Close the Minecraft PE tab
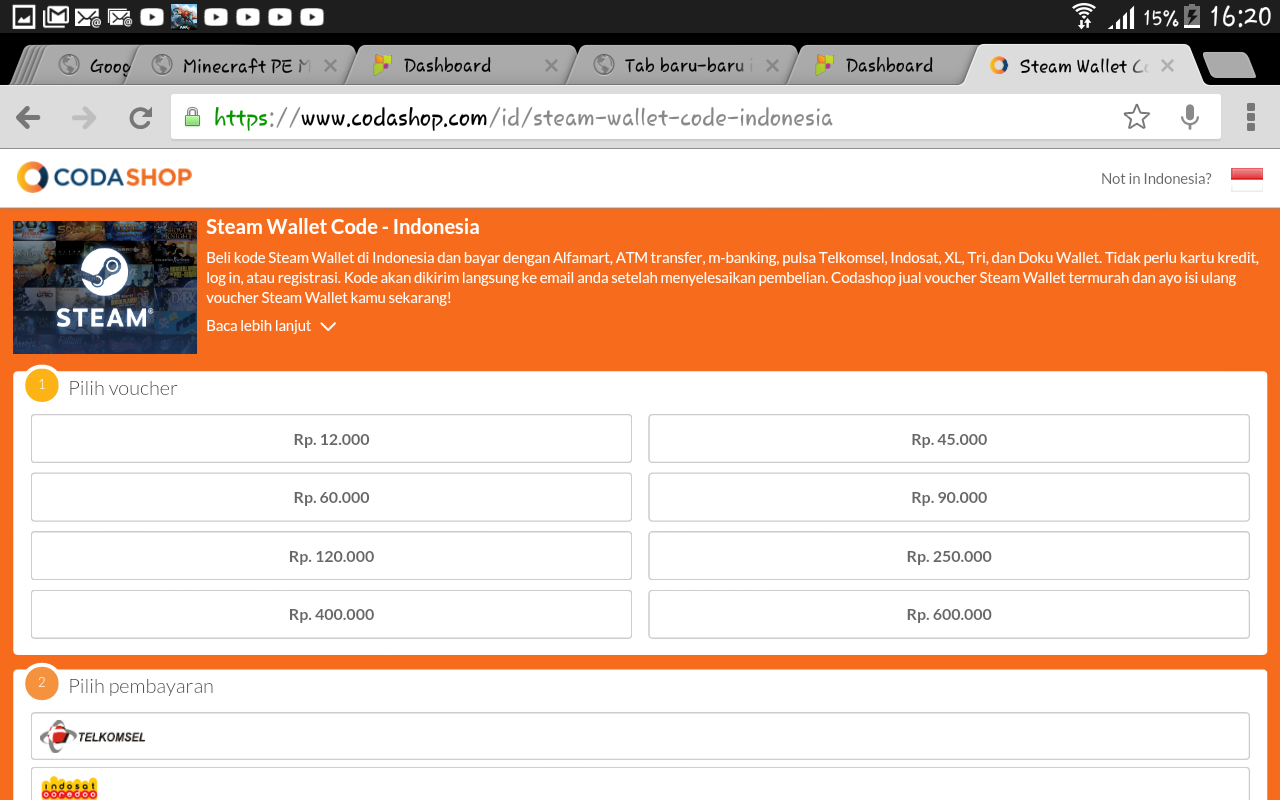The image size is (1280, 800). coord(330,66)
